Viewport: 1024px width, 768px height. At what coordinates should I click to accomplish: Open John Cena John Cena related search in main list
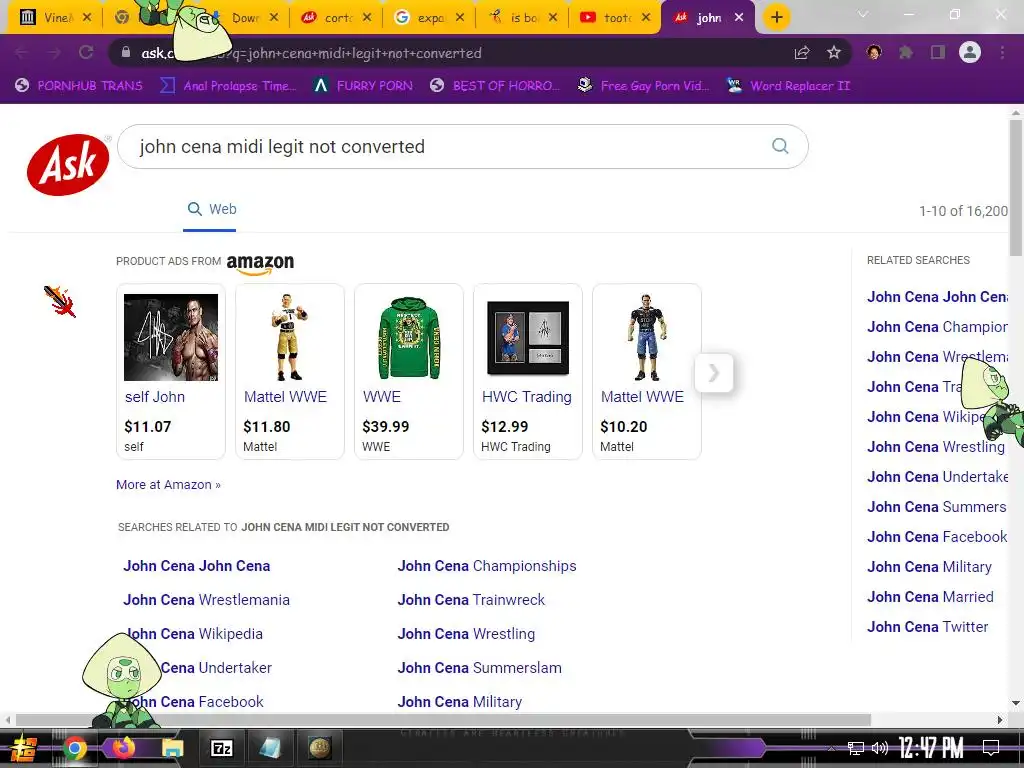tap(197, 566)
